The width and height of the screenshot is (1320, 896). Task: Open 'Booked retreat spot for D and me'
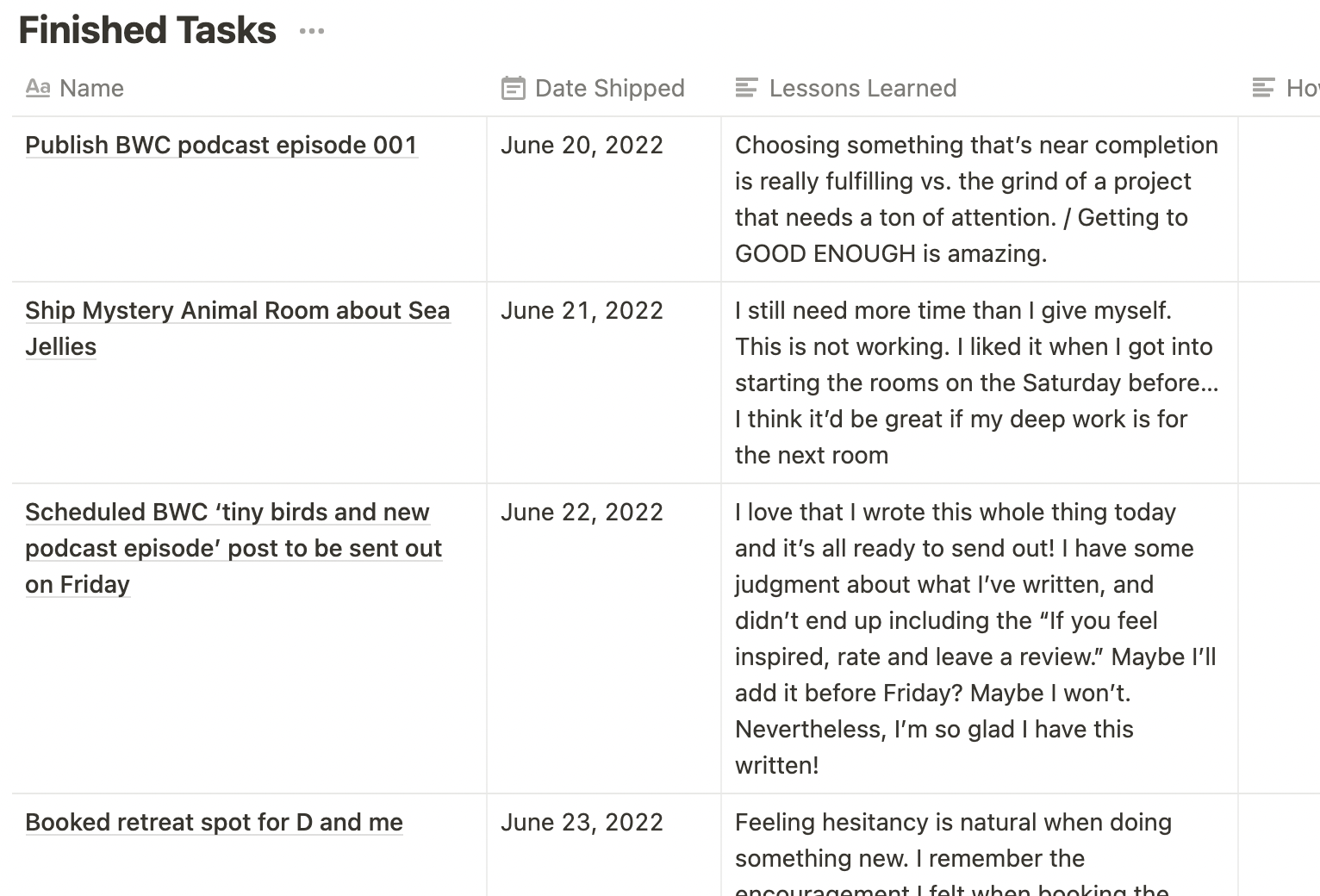coord(214,823)
